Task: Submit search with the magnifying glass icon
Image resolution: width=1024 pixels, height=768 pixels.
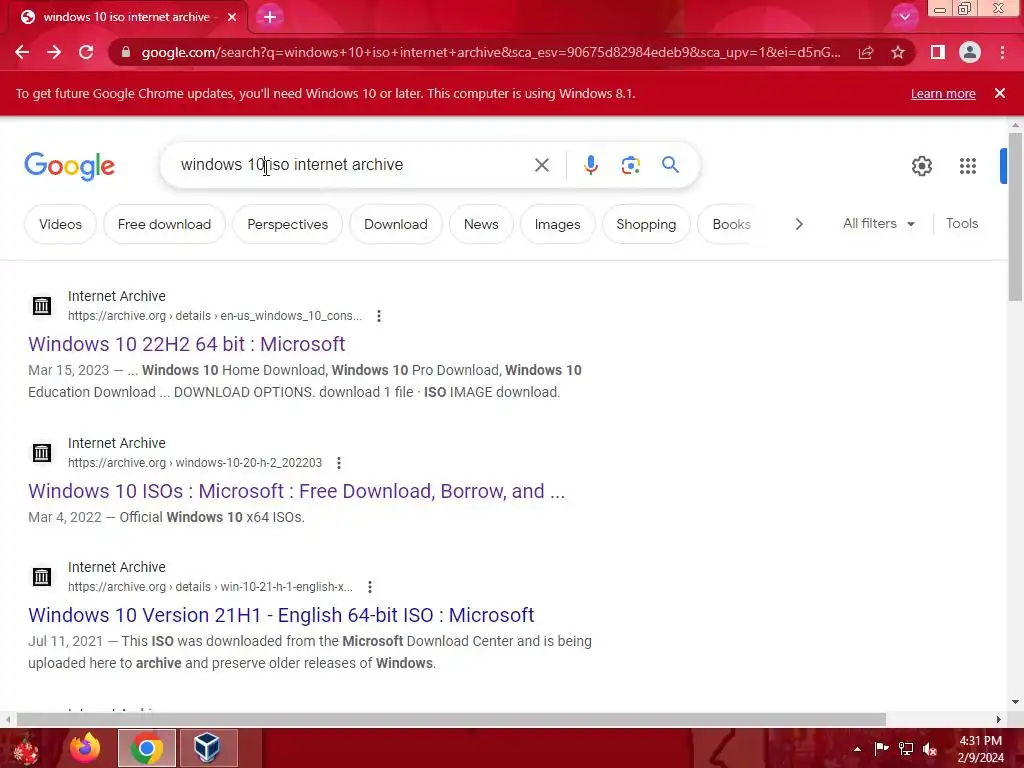Action: point(670,165)
